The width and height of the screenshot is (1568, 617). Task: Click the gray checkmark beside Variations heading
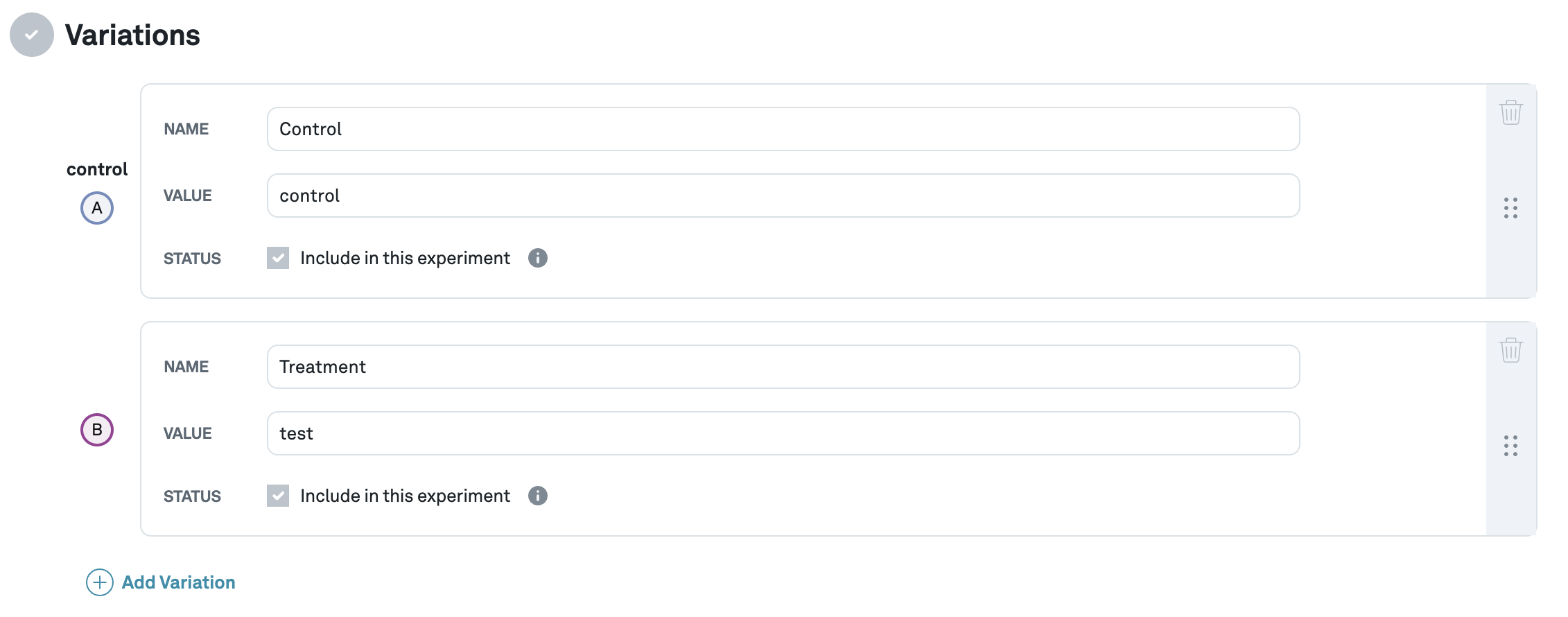31,35
